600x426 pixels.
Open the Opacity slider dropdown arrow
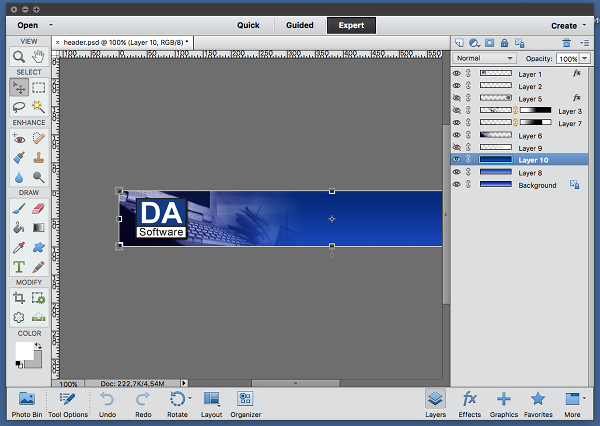tap(585, 58)
